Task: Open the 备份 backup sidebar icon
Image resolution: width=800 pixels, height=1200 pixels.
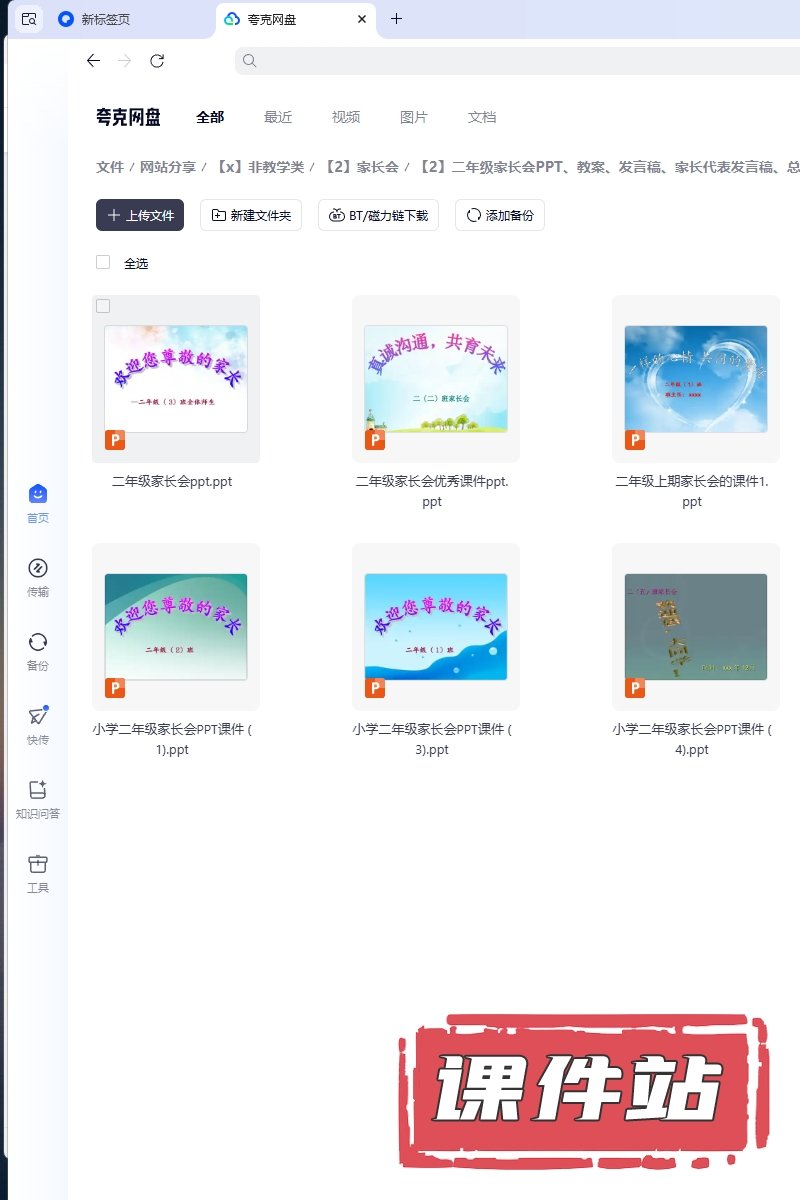Action: coord(38,643)
